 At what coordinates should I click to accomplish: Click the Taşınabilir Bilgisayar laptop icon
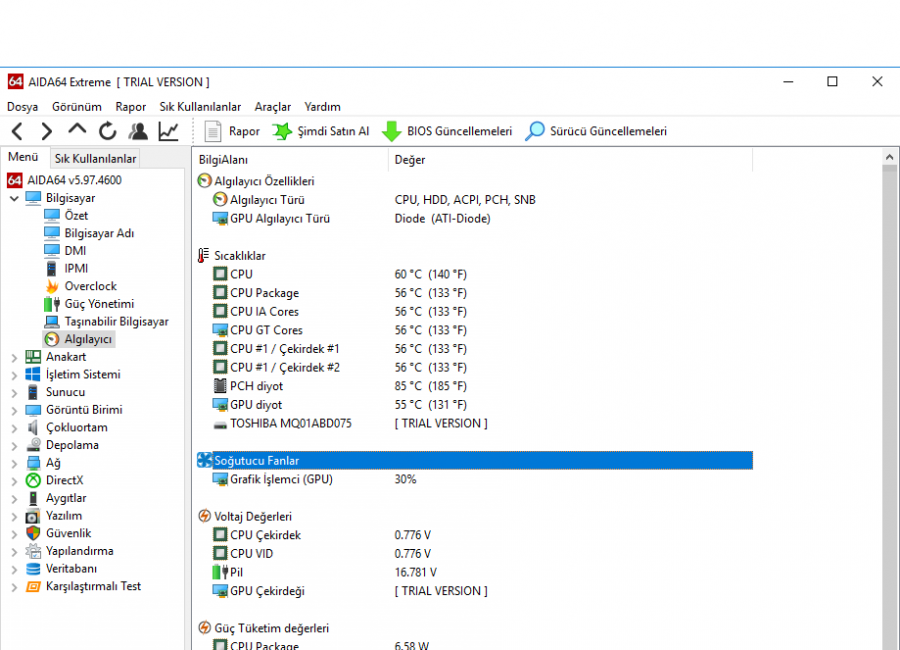tap(52, 322)
